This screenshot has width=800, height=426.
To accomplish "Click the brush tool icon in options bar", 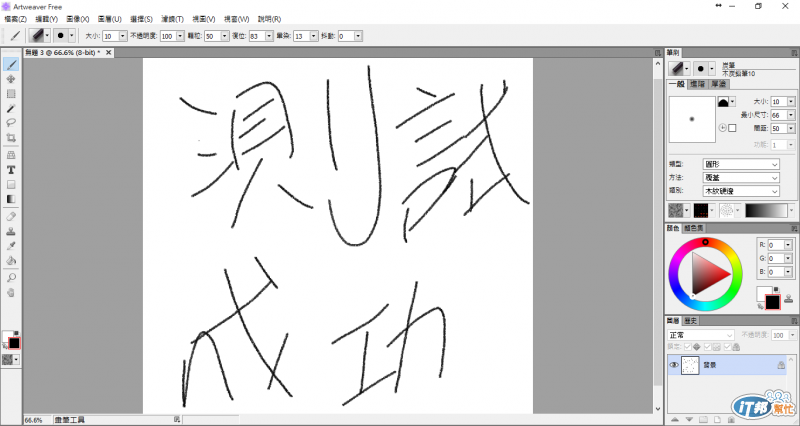I will [x=16, y=36].
